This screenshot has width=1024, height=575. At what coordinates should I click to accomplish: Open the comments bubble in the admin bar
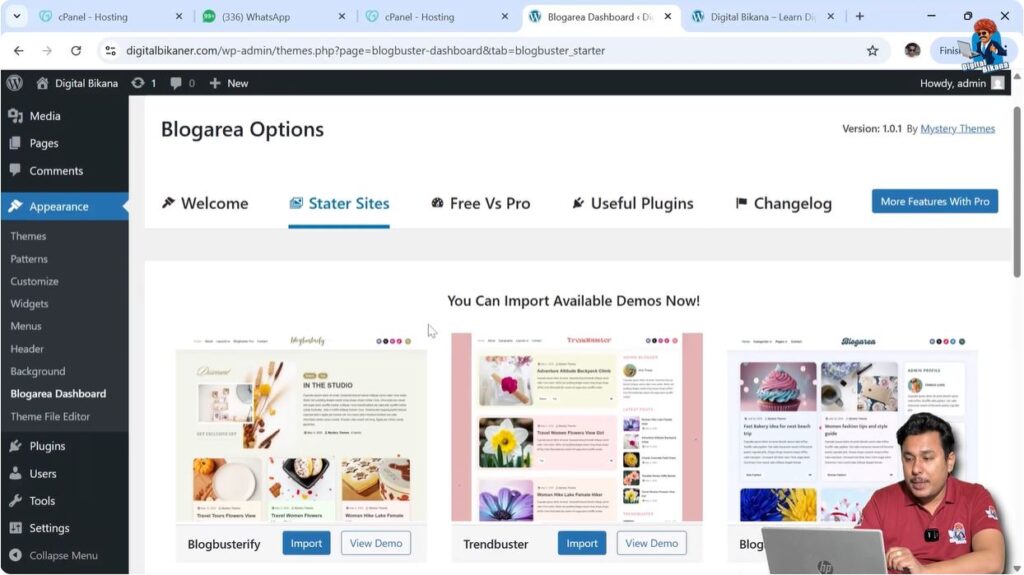click(182, 83)
